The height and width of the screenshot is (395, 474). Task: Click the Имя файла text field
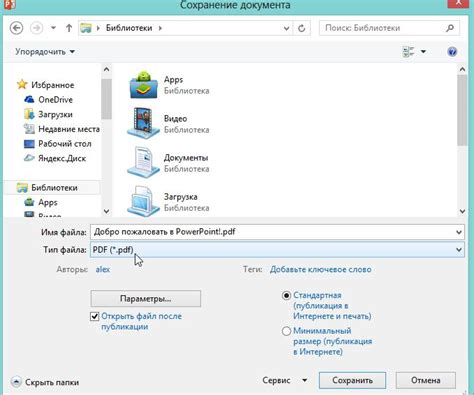(272, 232)
